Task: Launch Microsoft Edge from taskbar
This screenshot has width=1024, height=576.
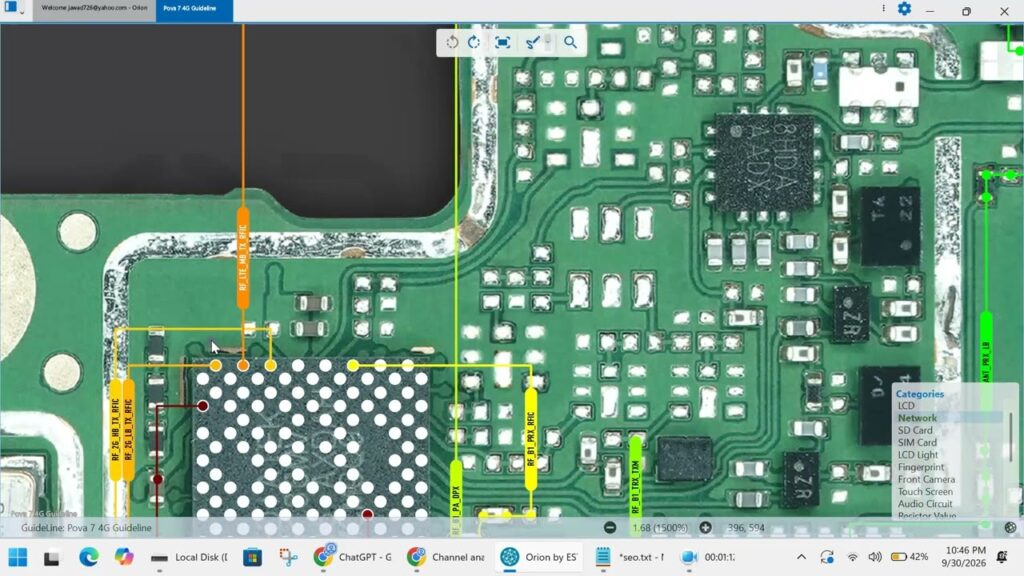Action: [x=89, y=557]
